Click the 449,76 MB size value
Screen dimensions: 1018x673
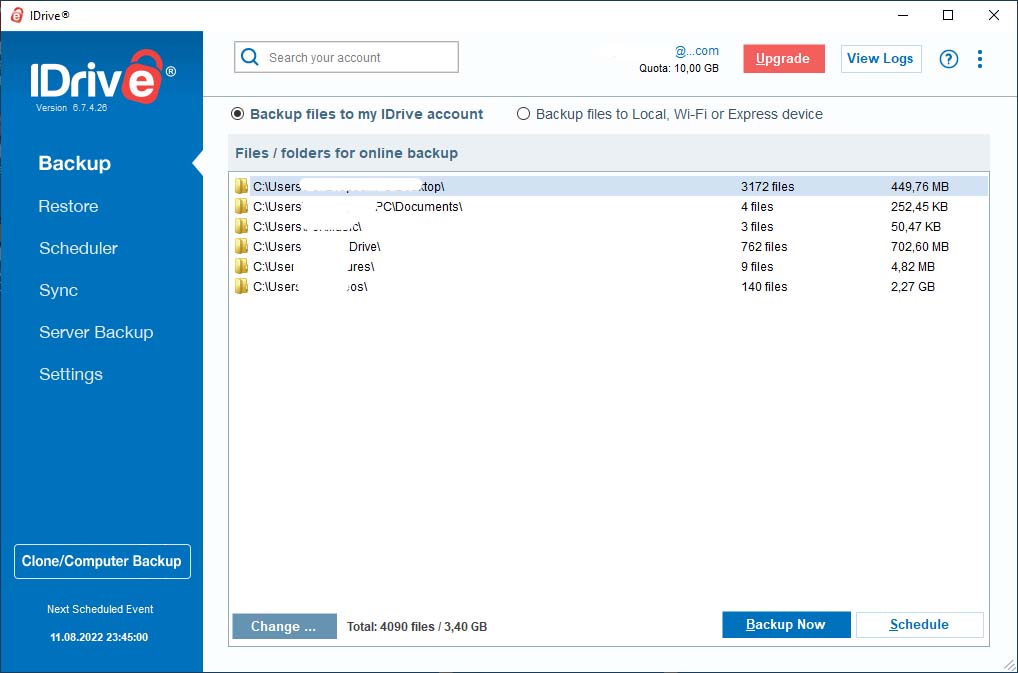coord(919,187)
